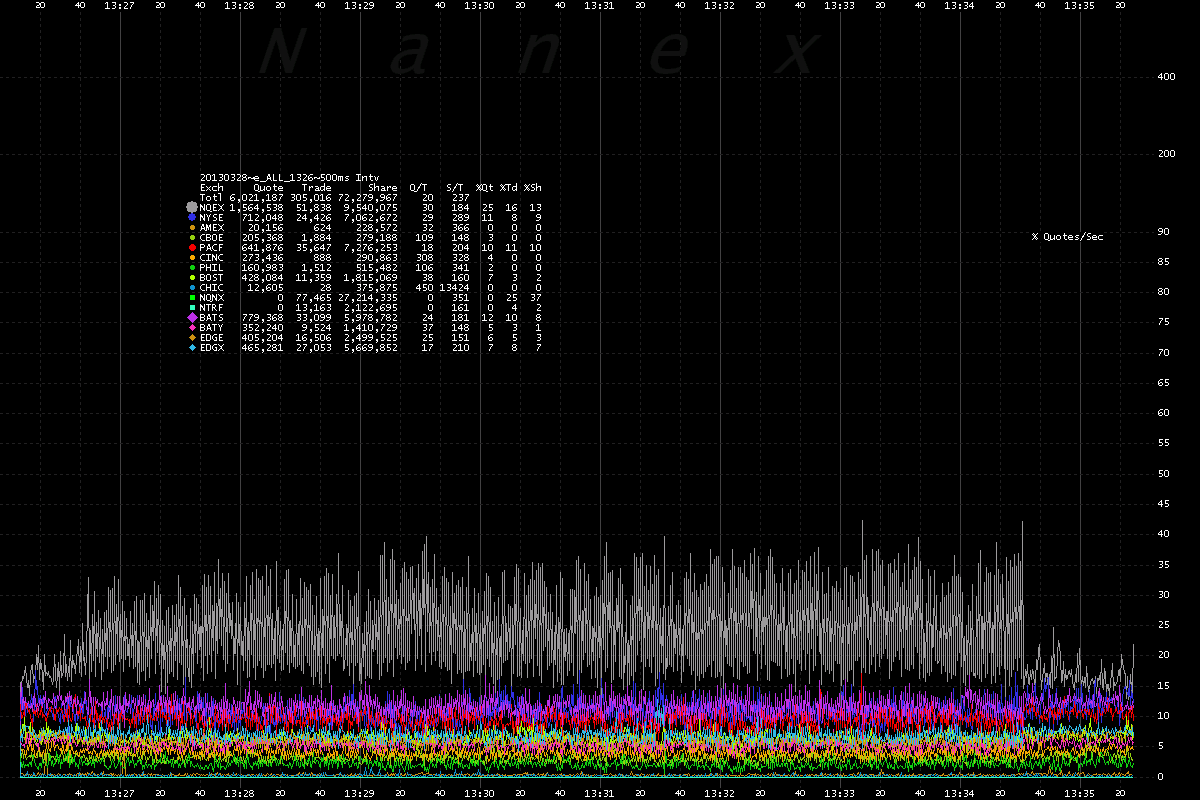Select the "NQEX" exchange name

click(x=212, y=207)
